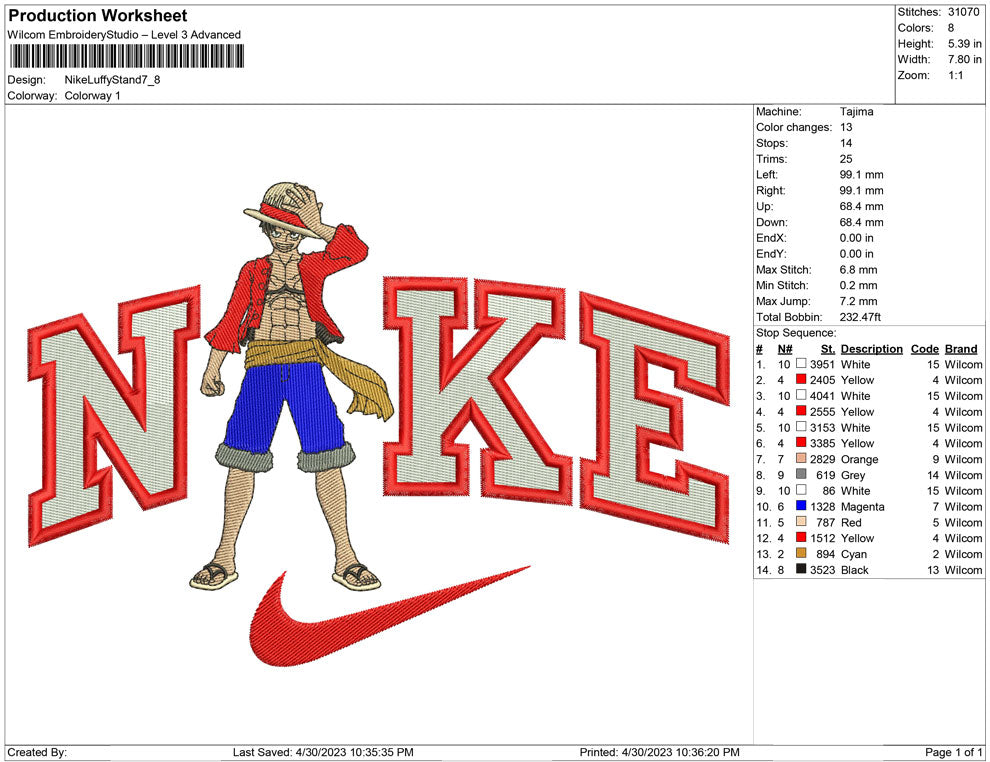
Task: Click the EndY value '0.00 in'
Action: [x=857, y=254]
